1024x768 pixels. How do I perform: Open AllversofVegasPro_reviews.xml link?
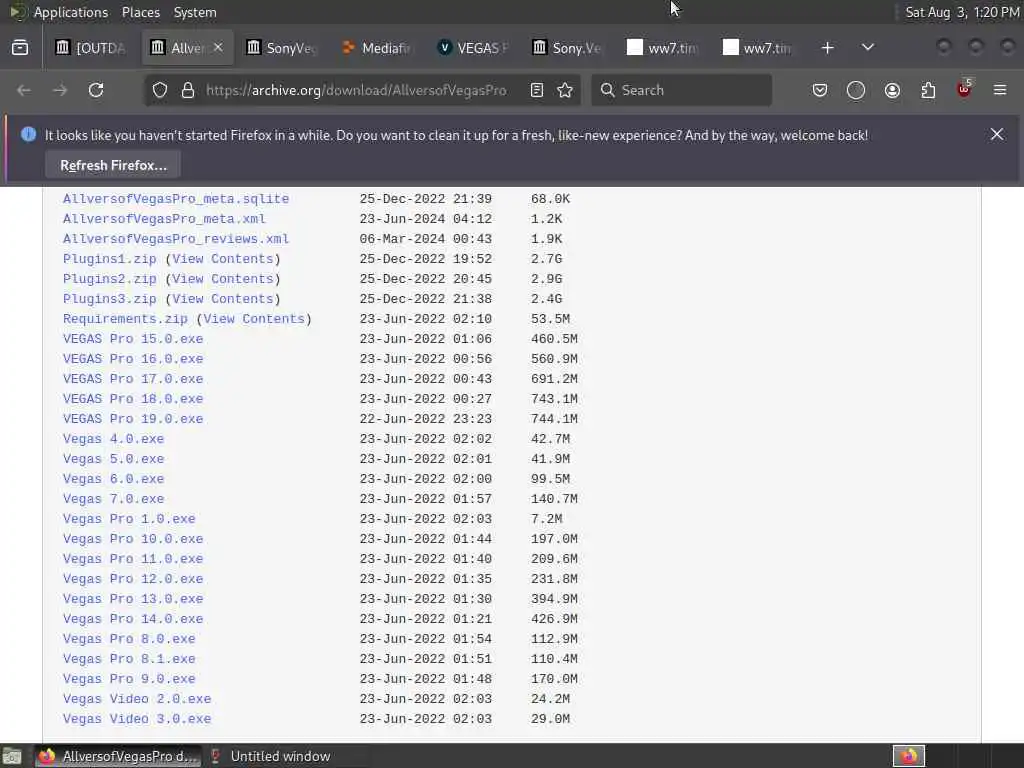[x=176, y=239]
